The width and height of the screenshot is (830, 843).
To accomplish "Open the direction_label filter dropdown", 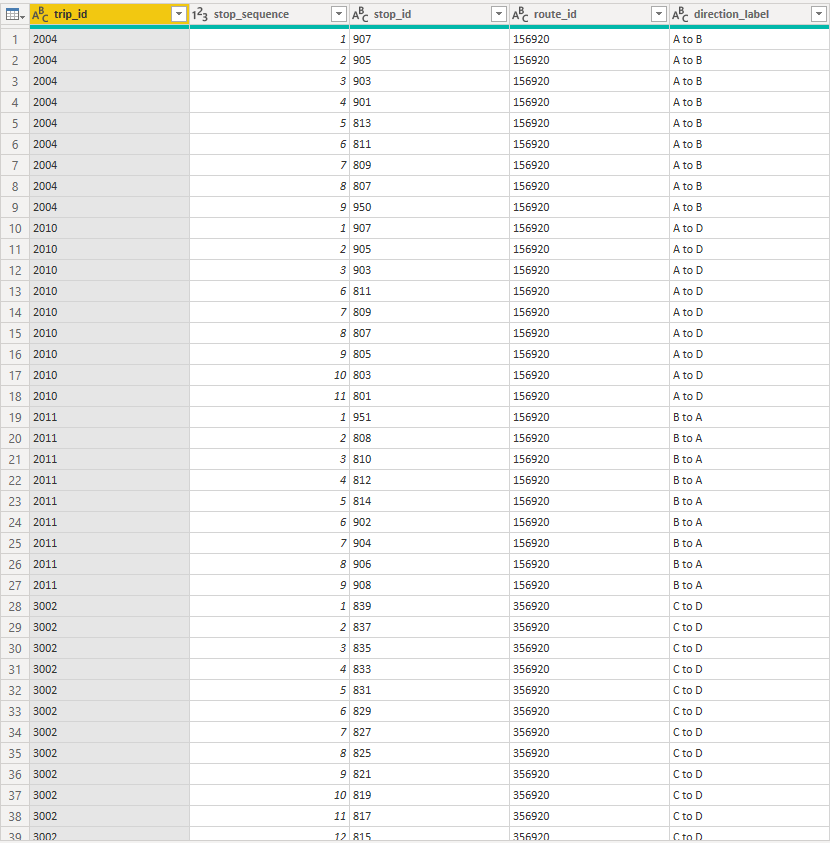I will click(x=819, y=15).
